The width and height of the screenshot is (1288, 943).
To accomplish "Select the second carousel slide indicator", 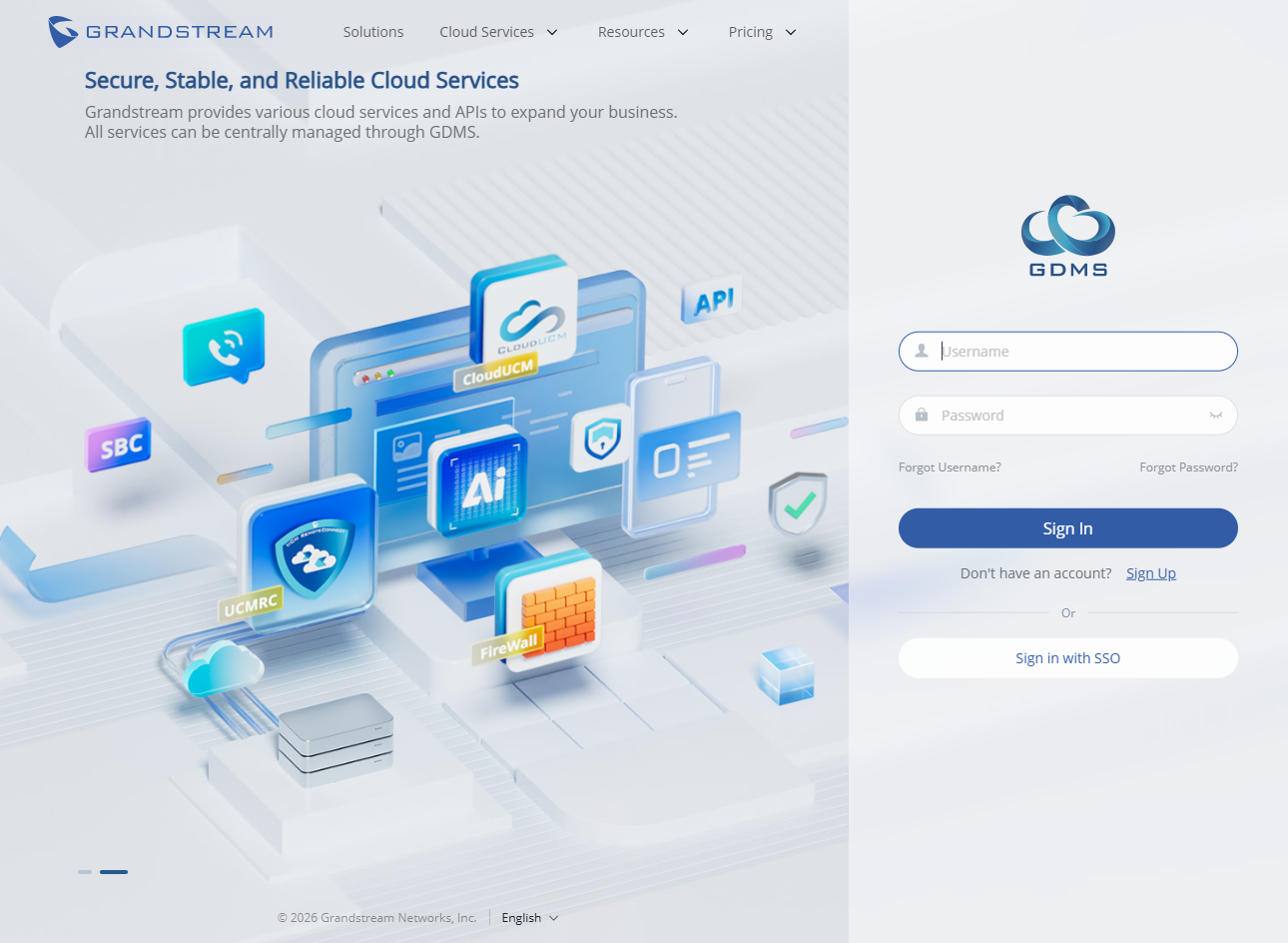I will pos(114,872).
